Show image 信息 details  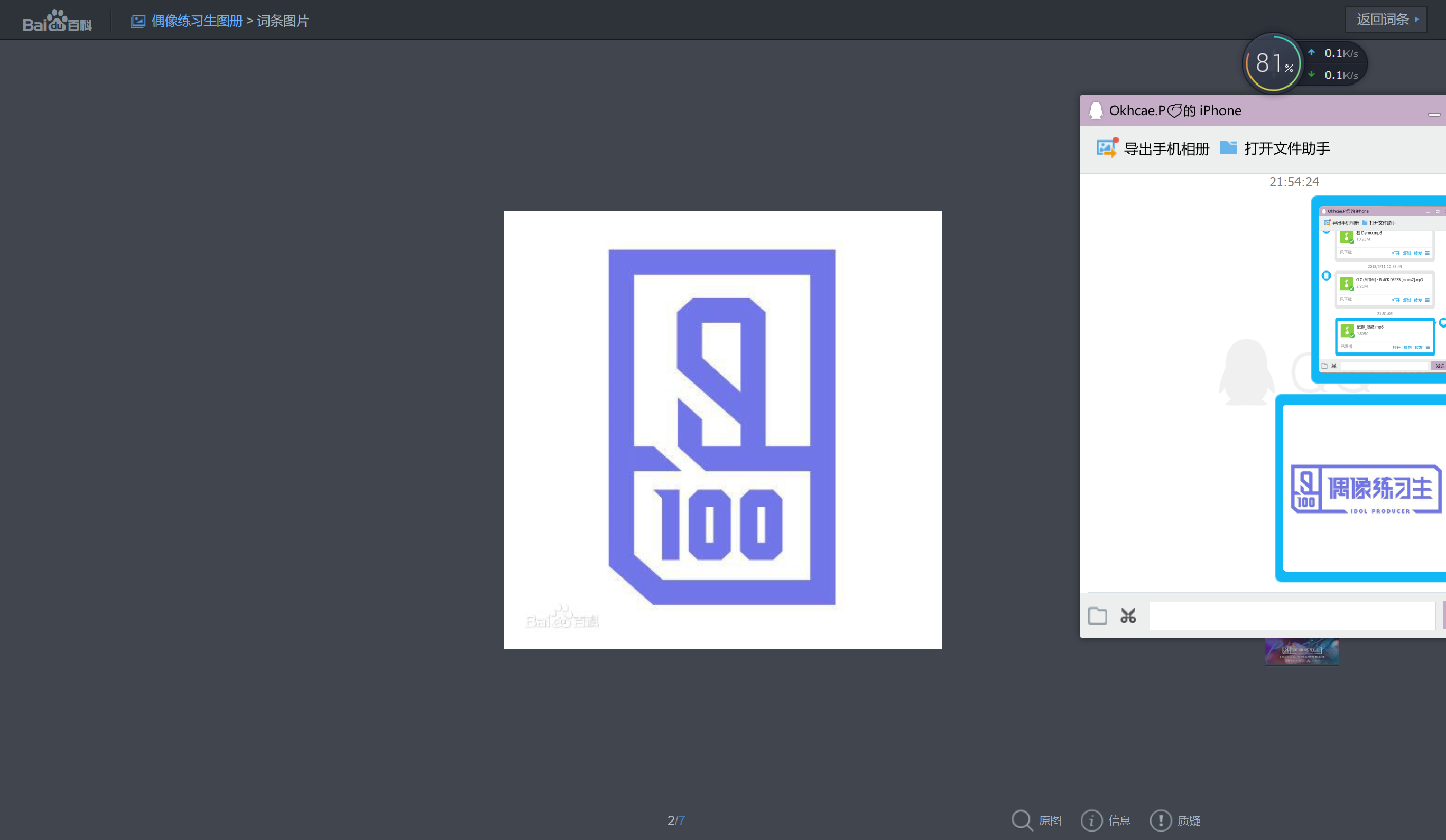tap(1119, 820)
